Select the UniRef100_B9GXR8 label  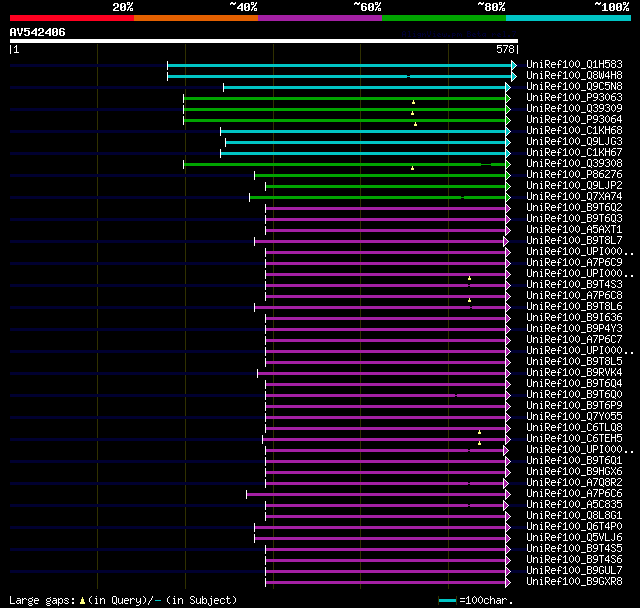click(x=574, y=582)
